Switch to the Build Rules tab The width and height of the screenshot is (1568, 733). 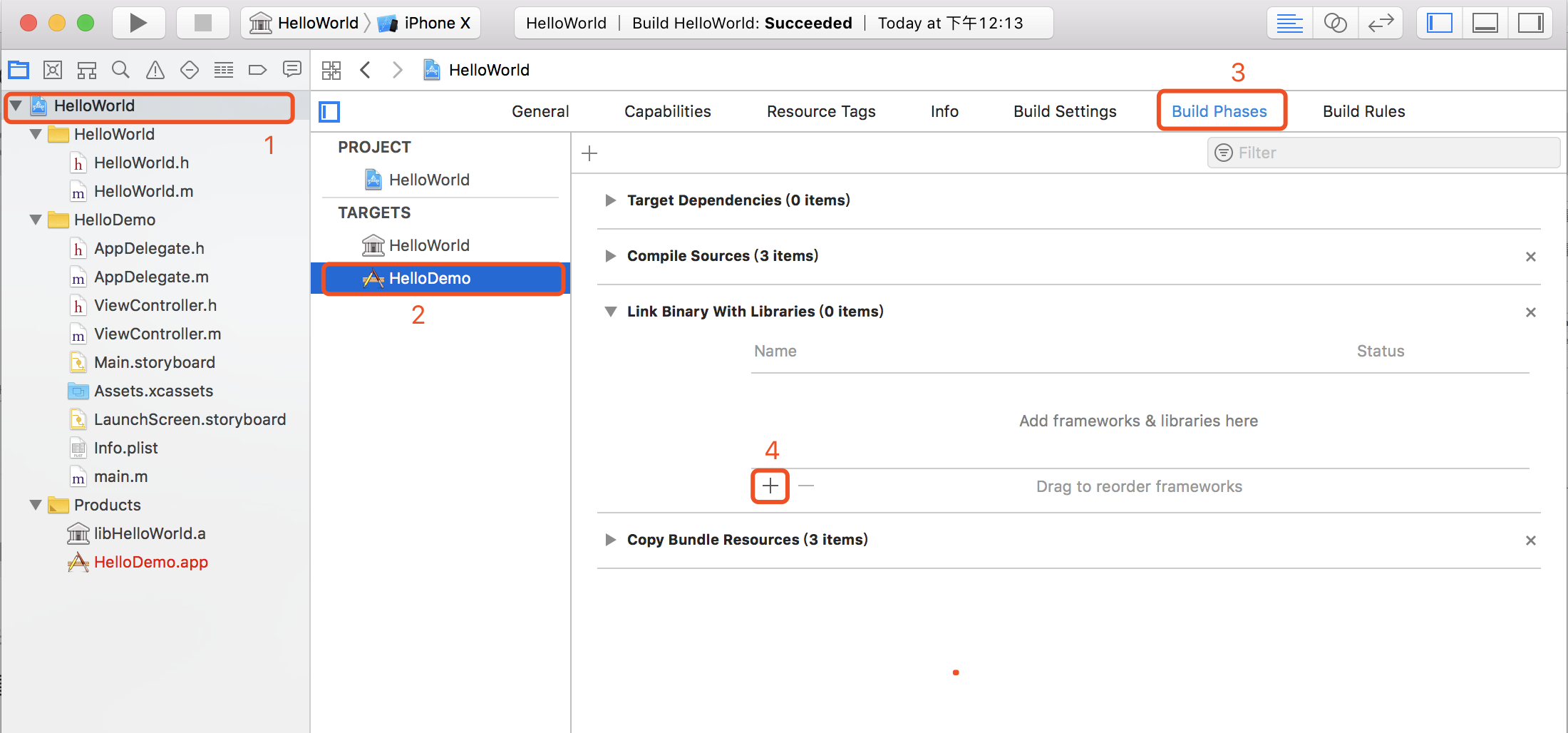click(1363, 111)
